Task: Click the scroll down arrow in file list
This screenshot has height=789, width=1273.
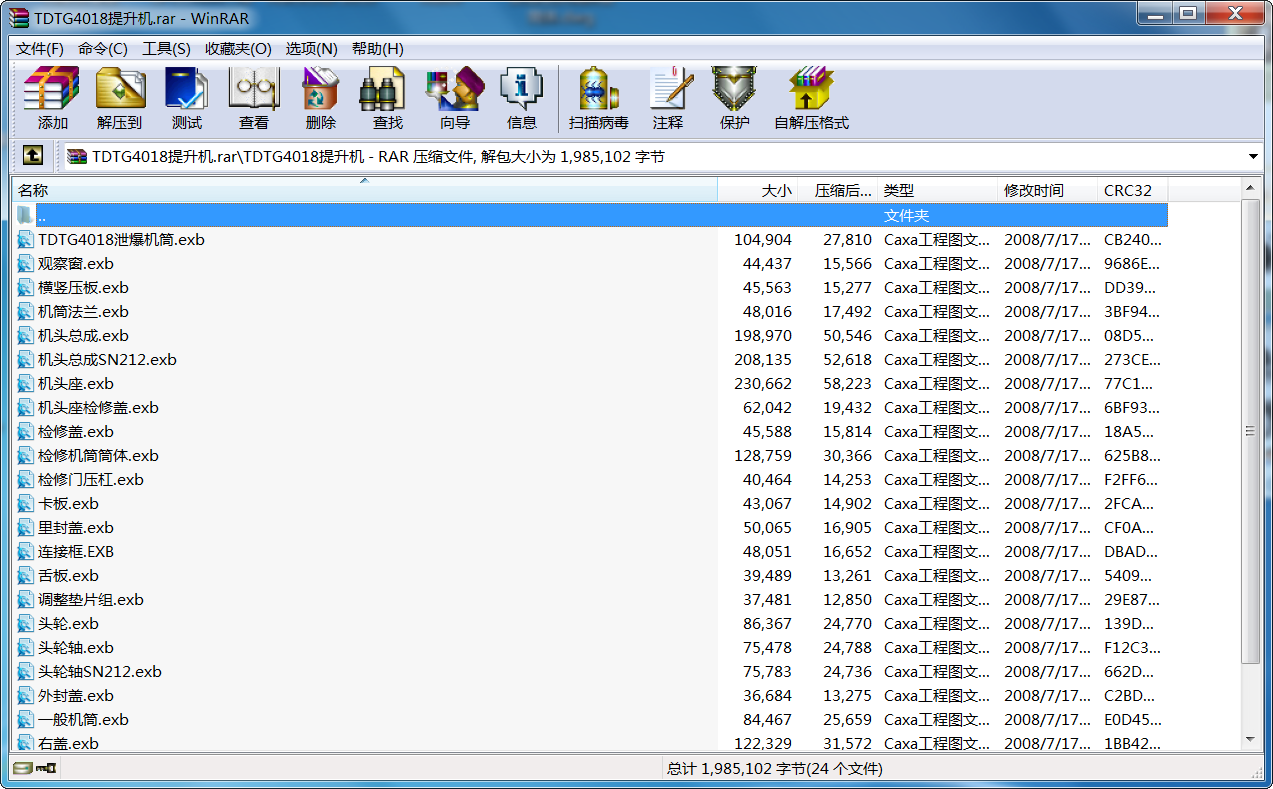Action: (1250, 739)
